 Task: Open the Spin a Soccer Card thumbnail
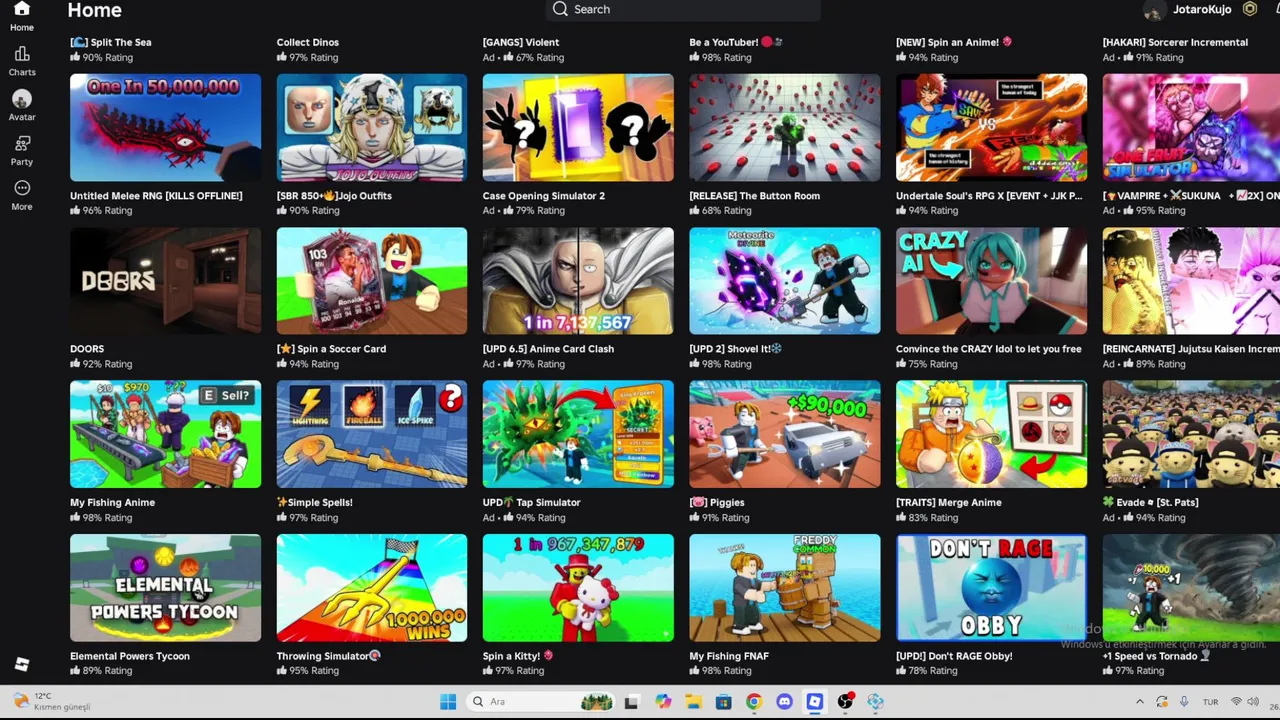pyautogui.click(x=372, y=281)
